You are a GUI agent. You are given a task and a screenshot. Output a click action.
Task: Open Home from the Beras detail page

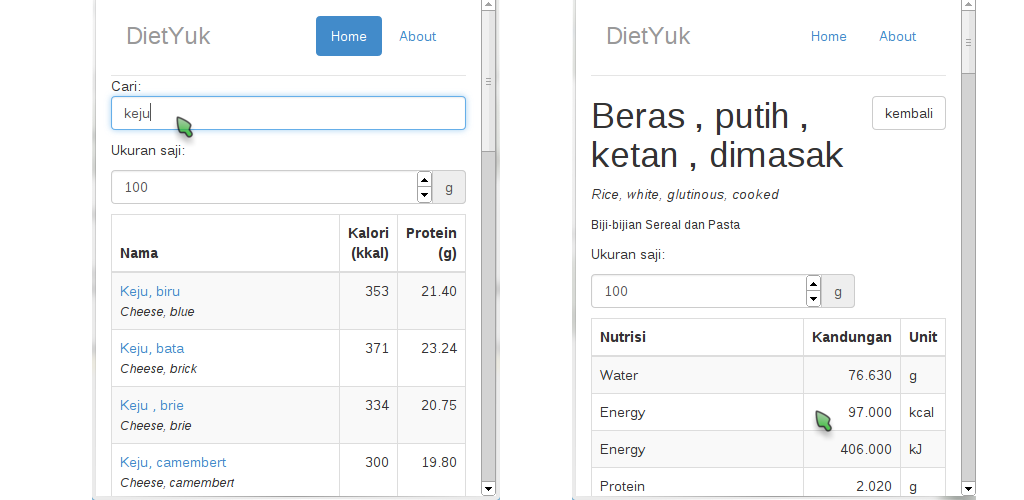(829, 36)
